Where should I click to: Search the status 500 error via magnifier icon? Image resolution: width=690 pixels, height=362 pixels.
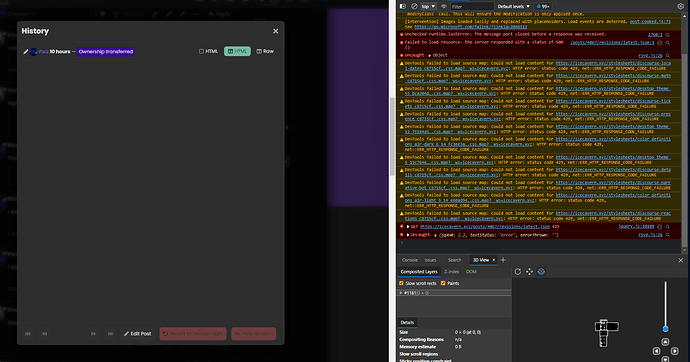click(x=668, y=43)
